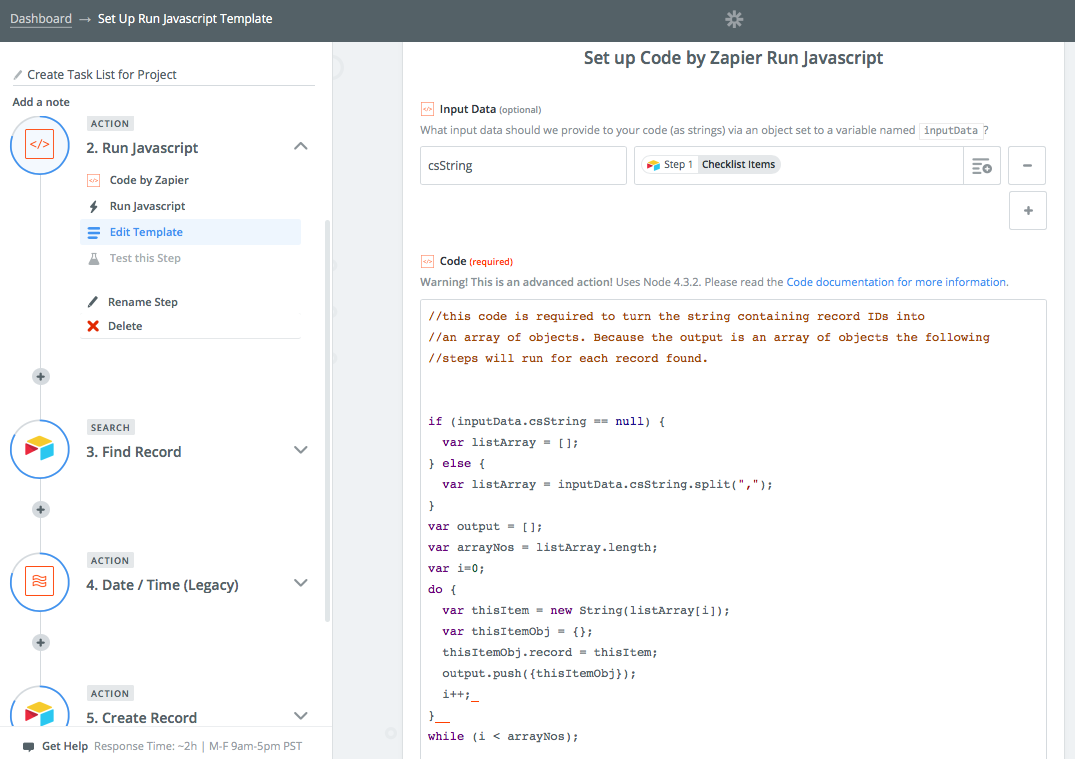The height and width of the screenshot is (759, 1075).
Task: Add a step below Run Javascript
Action: (x=40, y=376)
